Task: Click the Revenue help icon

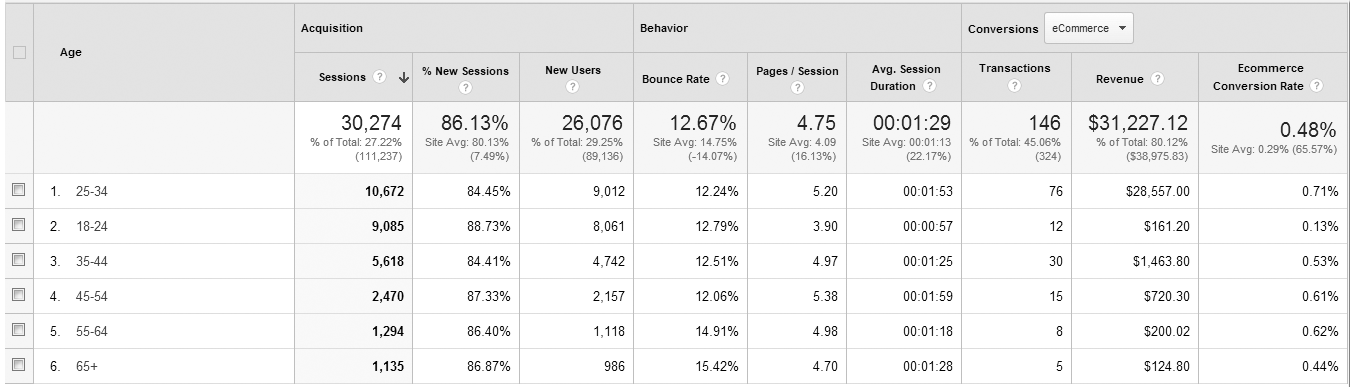Action: 1157,78
